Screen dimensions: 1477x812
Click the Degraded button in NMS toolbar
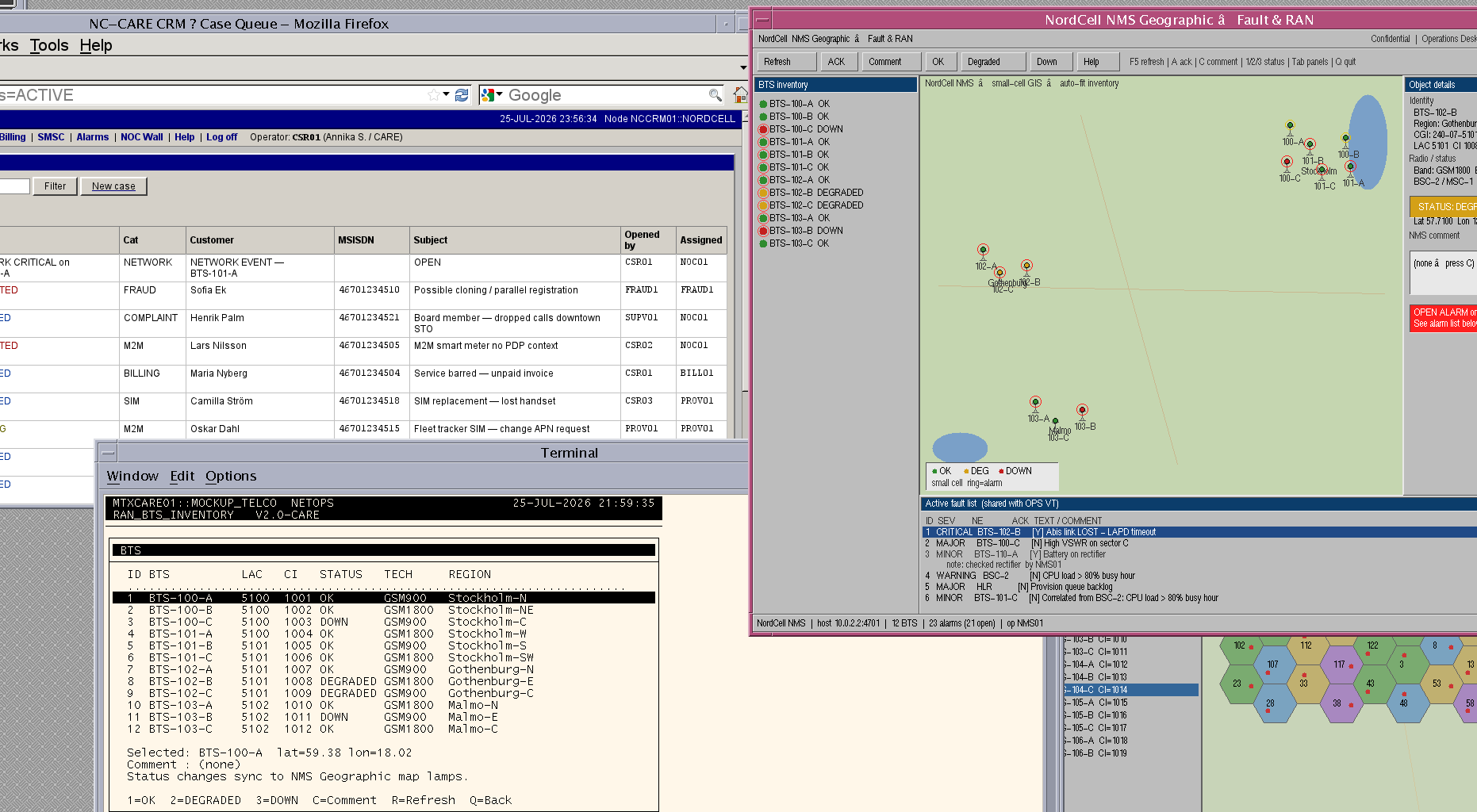[984, 62]
